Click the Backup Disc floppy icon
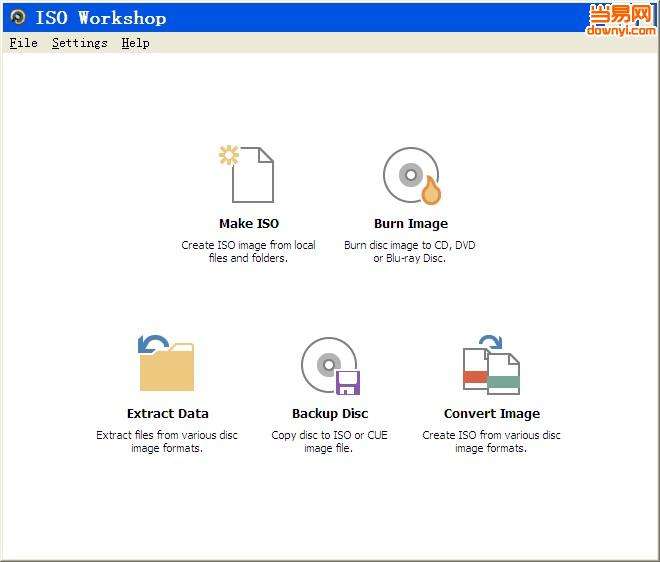This screenshot has height=562, width=660. tap(331, 366)
